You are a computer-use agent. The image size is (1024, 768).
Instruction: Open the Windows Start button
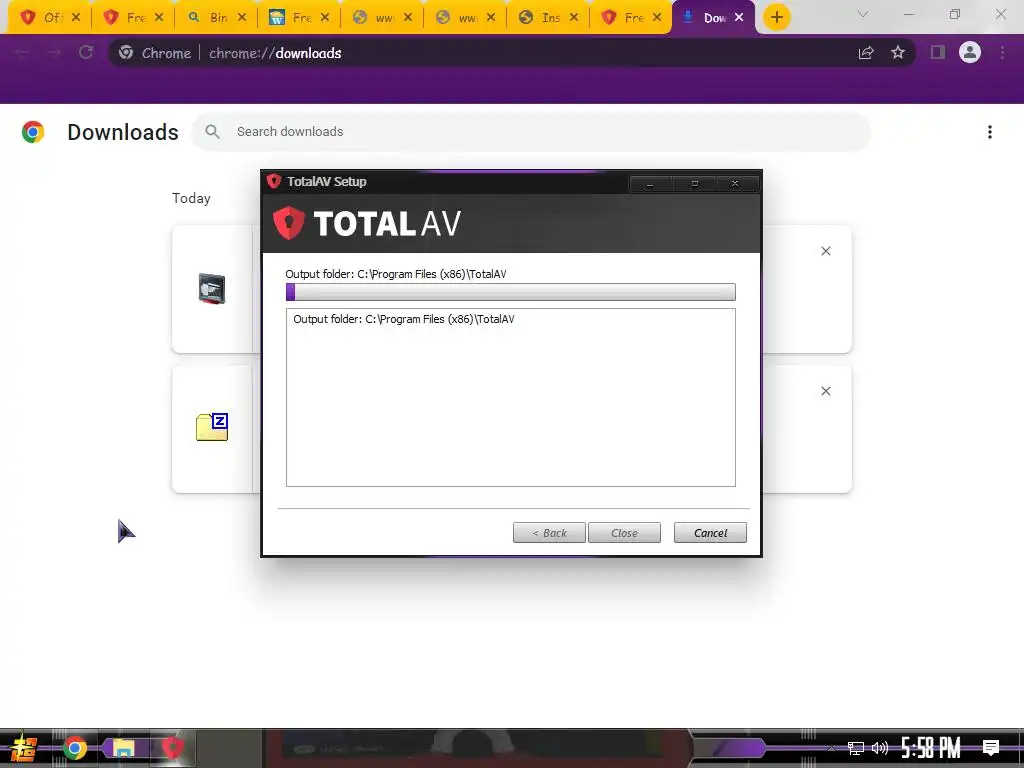coord(24,748)
